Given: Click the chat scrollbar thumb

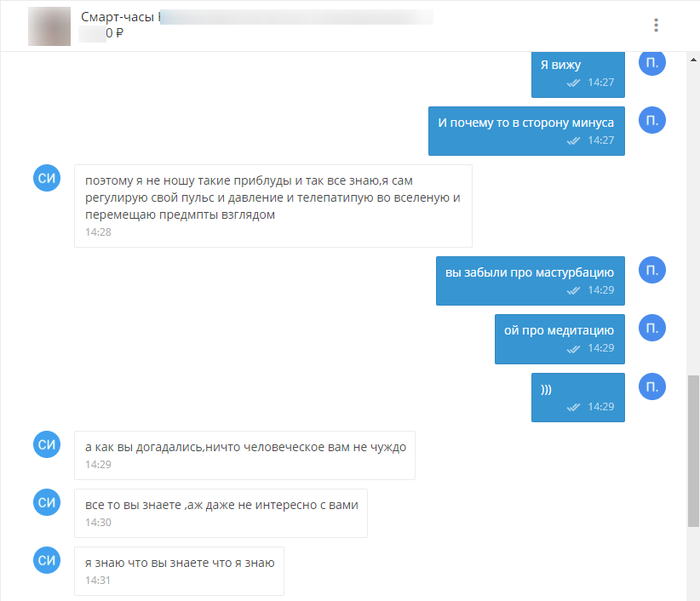Looking at the screenshot, I should click(x=693, y=451).
